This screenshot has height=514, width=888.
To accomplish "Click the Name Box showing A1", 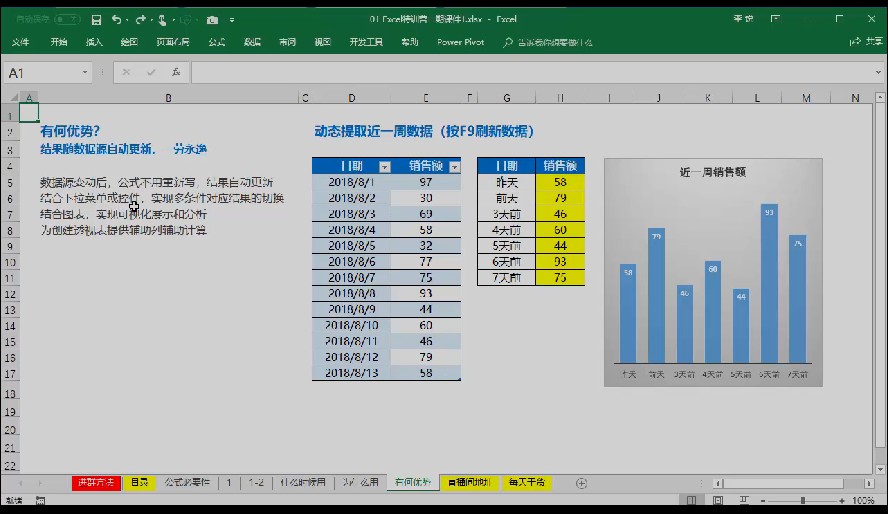I will coord(41,72).
